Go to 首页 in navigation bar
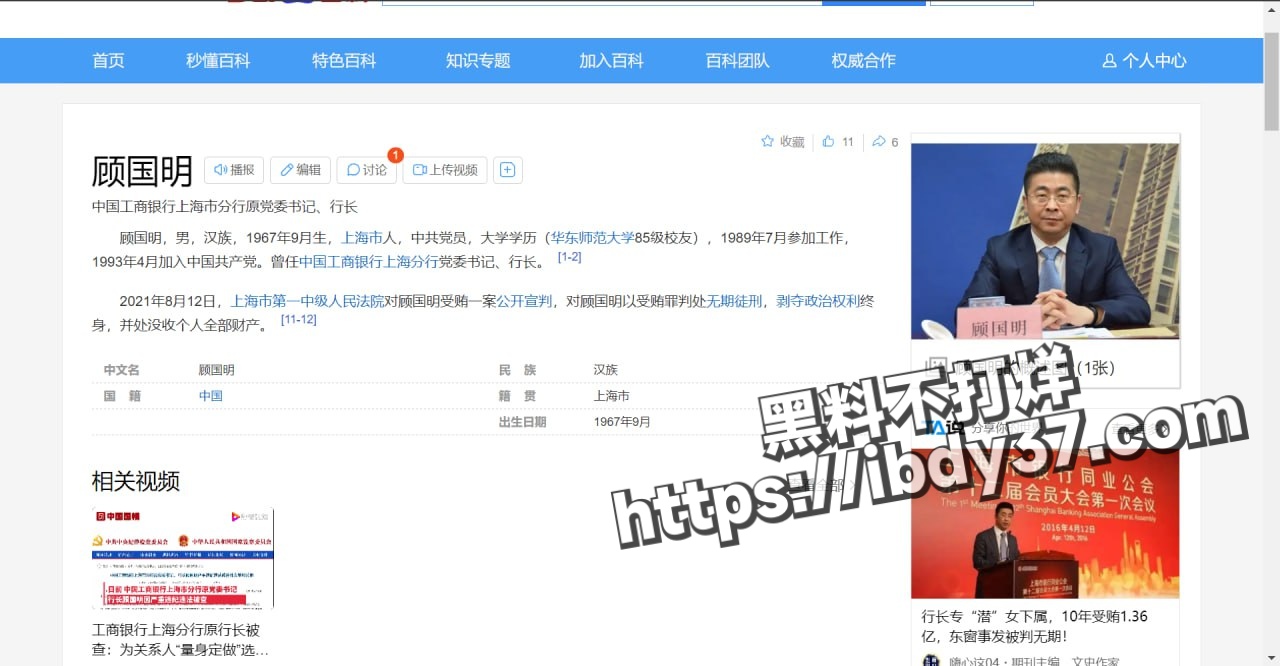This screenshot has width=1280, height=666. point(108,60)
